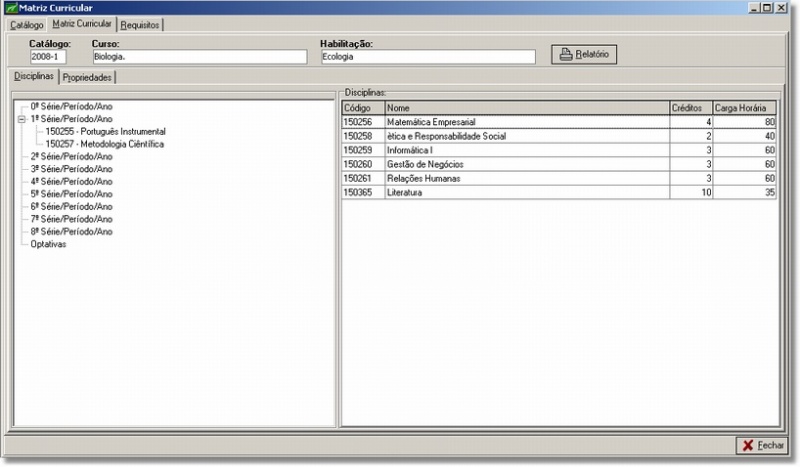This screenshot has height=467, width=800.
Task: Select the Disciplinas sub-tab
Action: 34,77
